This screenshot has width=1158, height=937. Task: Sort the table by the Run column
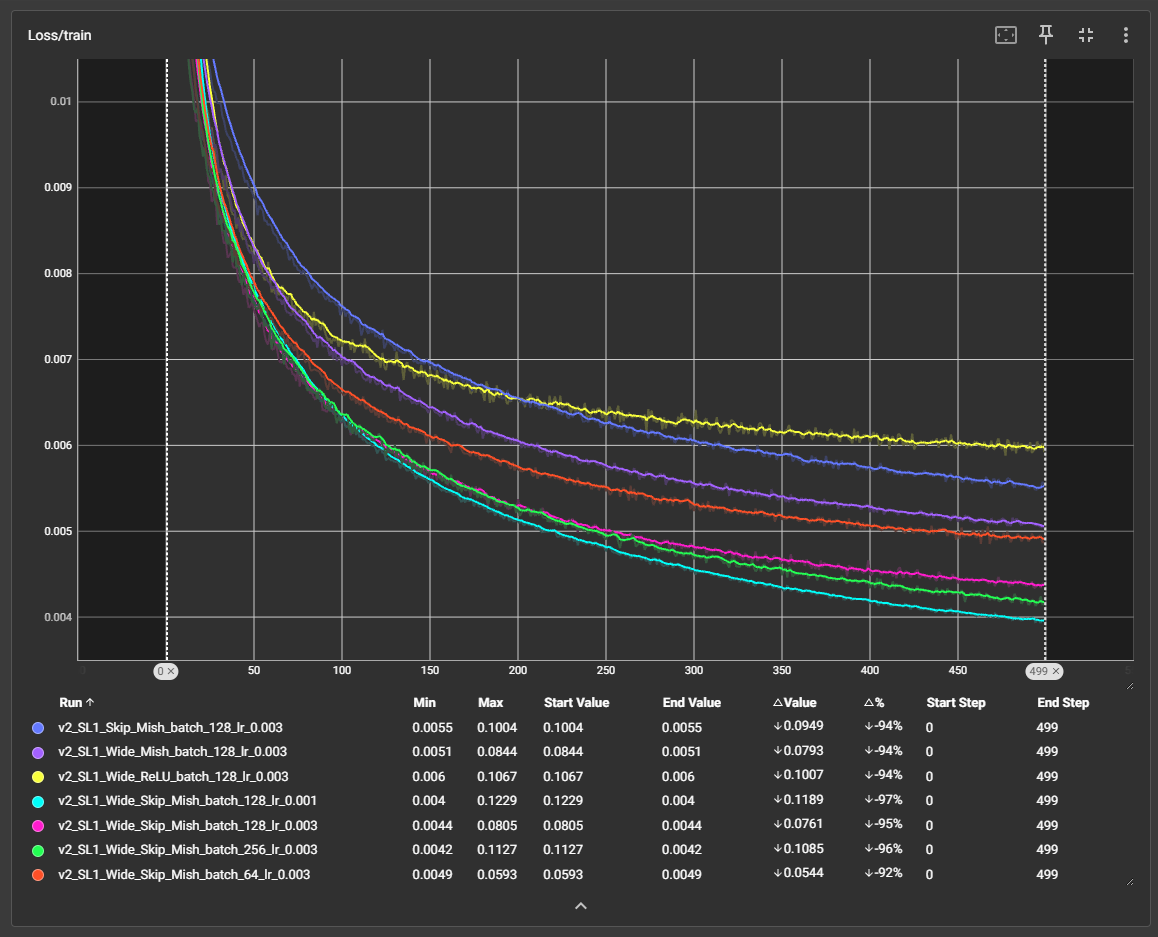[x=76, y=702]
